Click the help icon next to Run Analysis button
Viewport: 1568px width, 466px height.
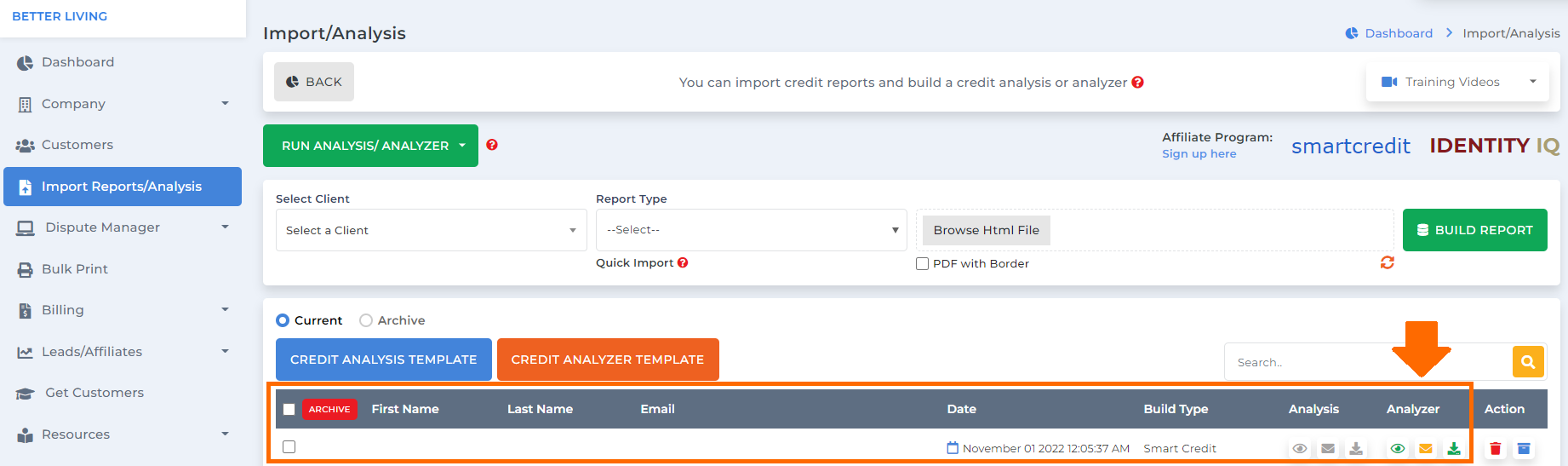click(492, 145)
